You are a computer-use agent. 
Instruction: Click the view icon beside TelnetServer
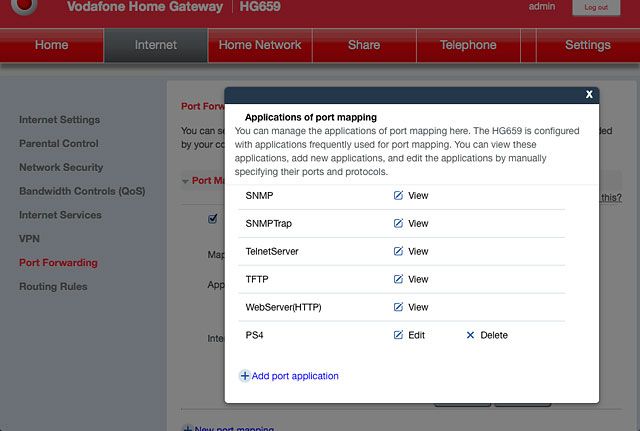pos(398,251)
